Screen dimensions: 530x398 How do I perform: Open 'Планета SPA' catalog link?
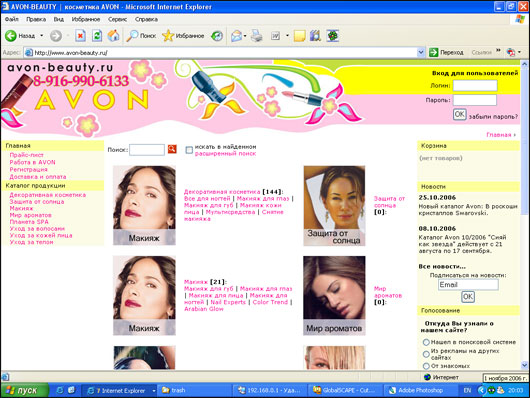coord(29,222)
